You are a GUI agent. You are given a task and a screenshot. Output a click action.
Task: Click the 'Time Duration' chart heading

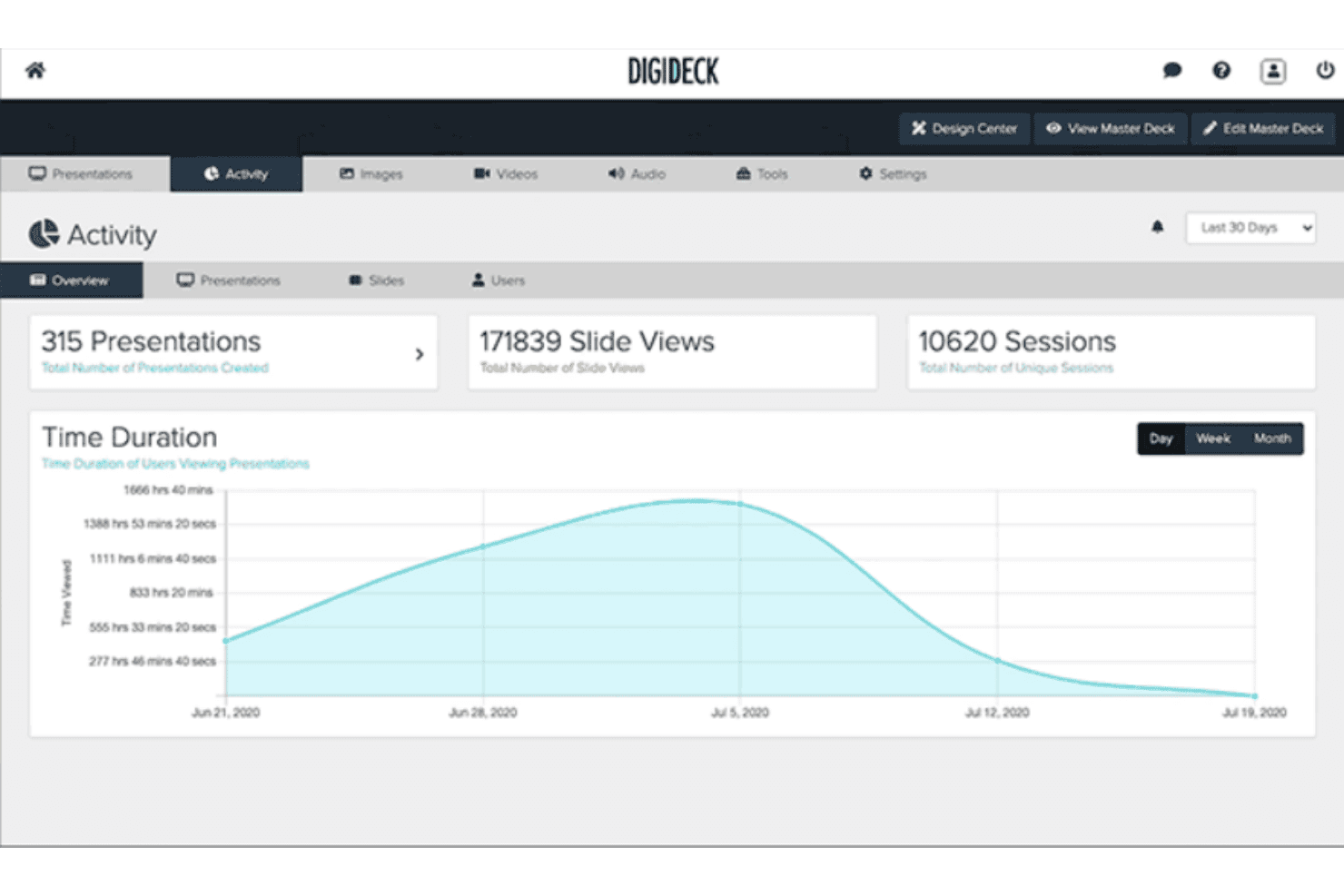pyautogui.click(x=130, y=438)
